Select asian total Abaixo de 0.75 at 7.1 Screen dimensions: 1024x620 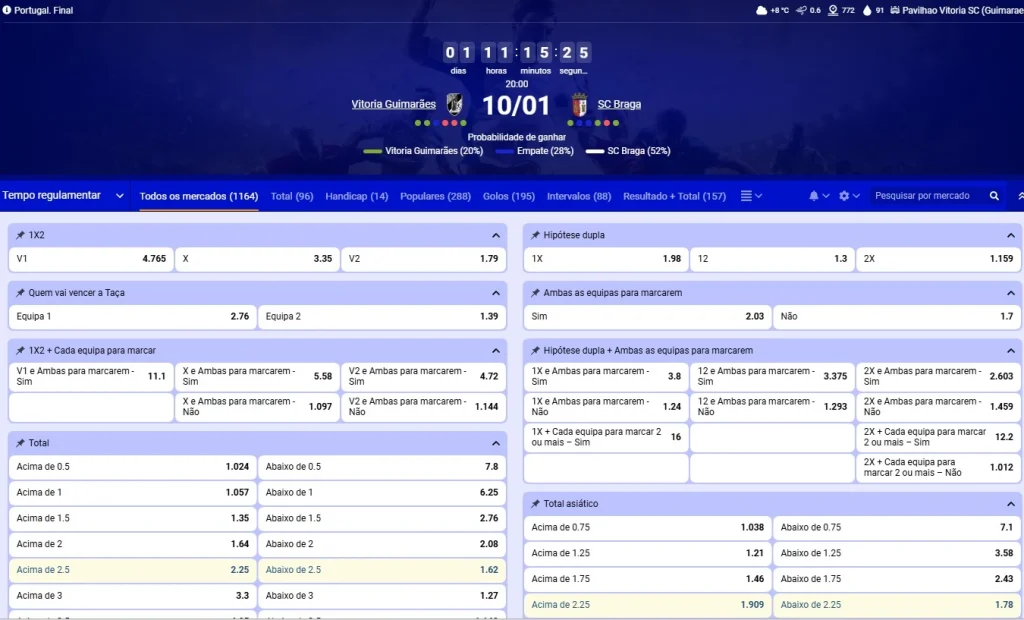click(x=897, y=527)
